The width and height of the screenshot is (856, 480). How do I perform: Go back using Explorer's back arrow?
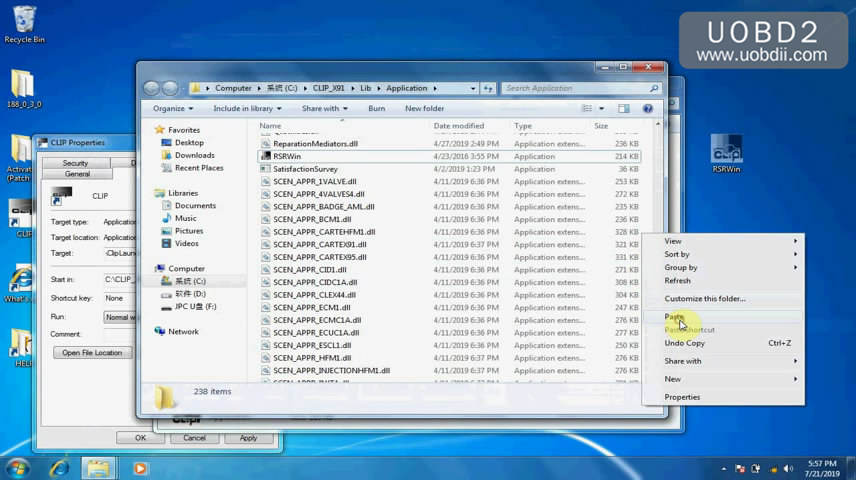(x=151, y=88)
